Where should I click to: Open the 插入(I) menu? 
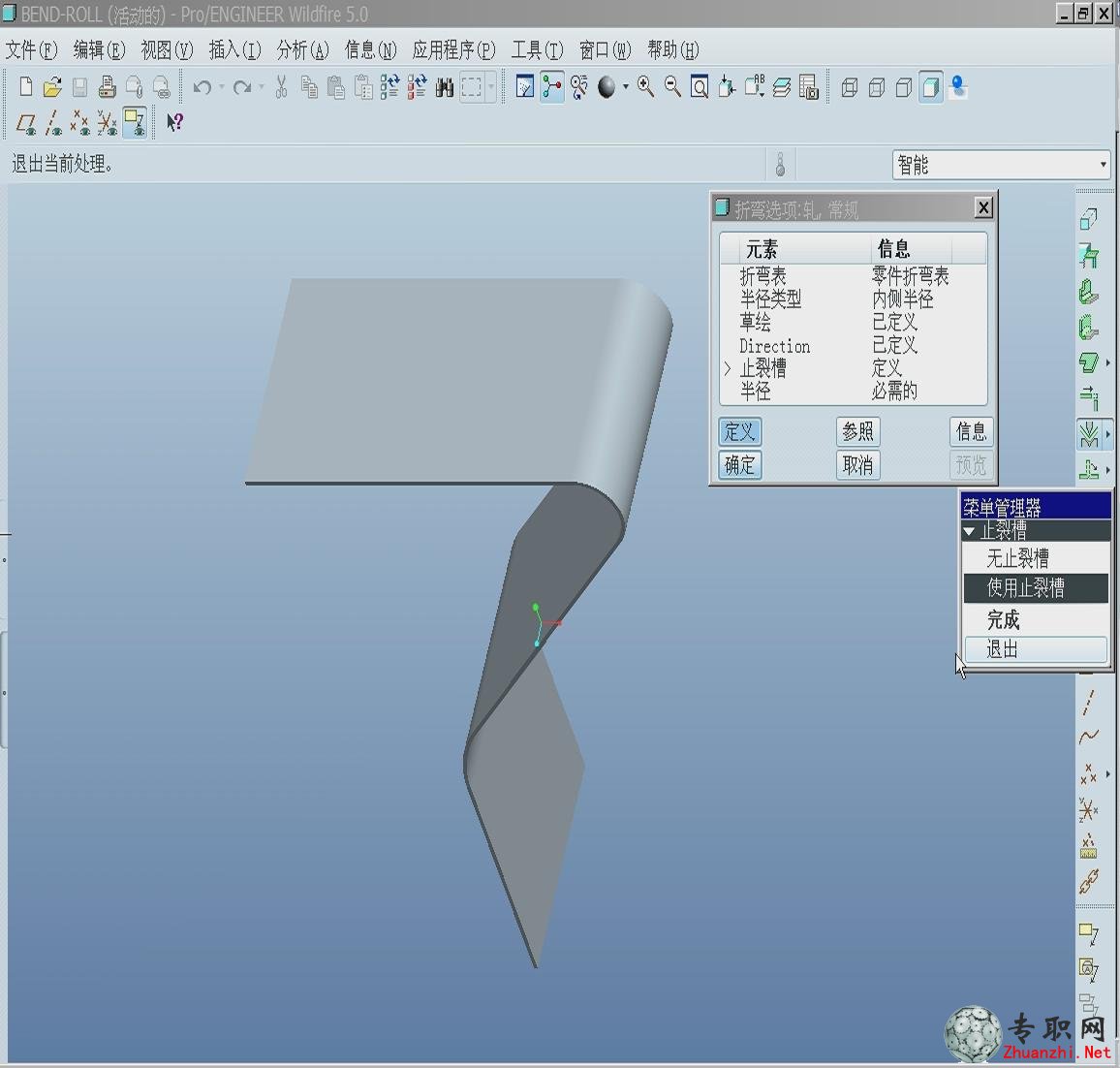(235, 50)
